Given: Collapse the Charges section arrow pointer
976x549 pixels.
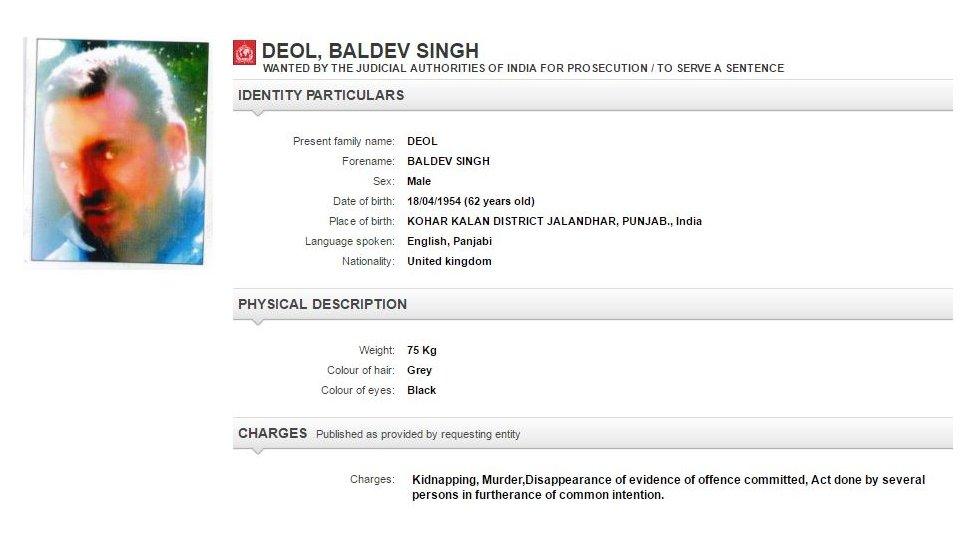Looking at the screenshot, I should (258, 451).
